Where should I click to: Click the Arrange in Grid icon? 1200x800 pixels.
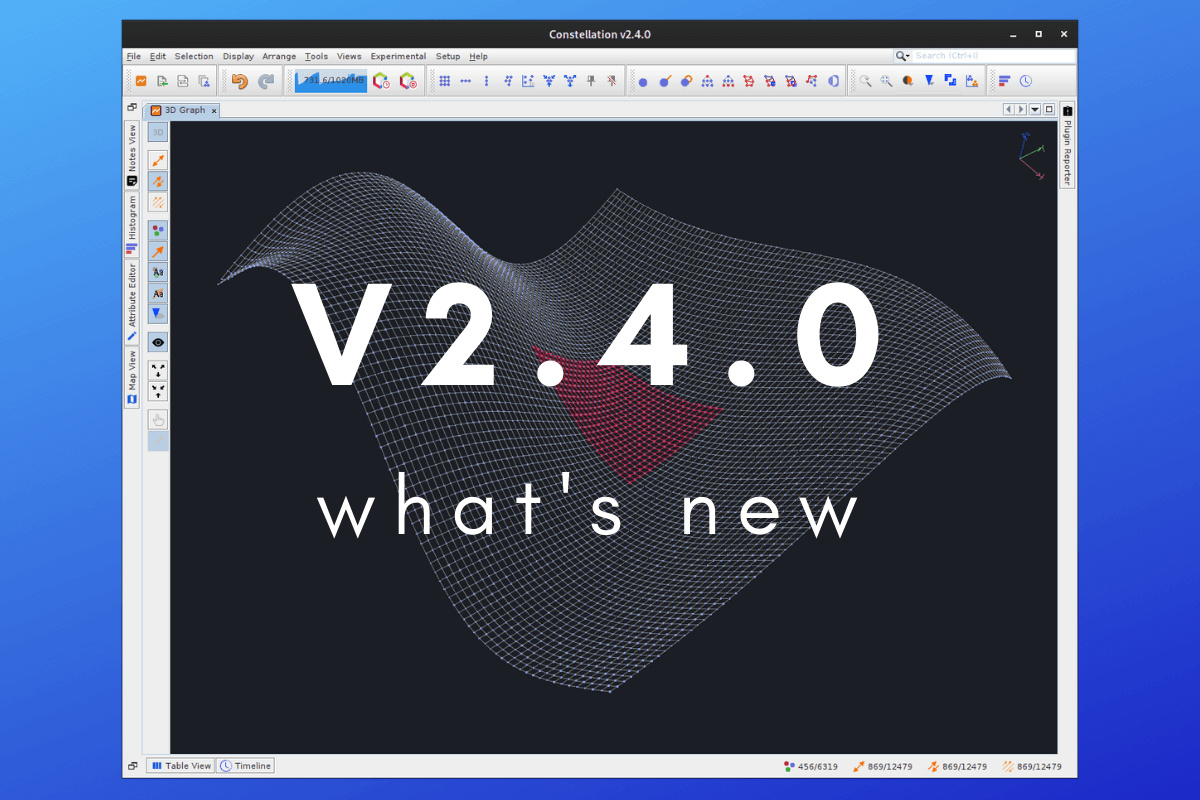pos(445,82)
